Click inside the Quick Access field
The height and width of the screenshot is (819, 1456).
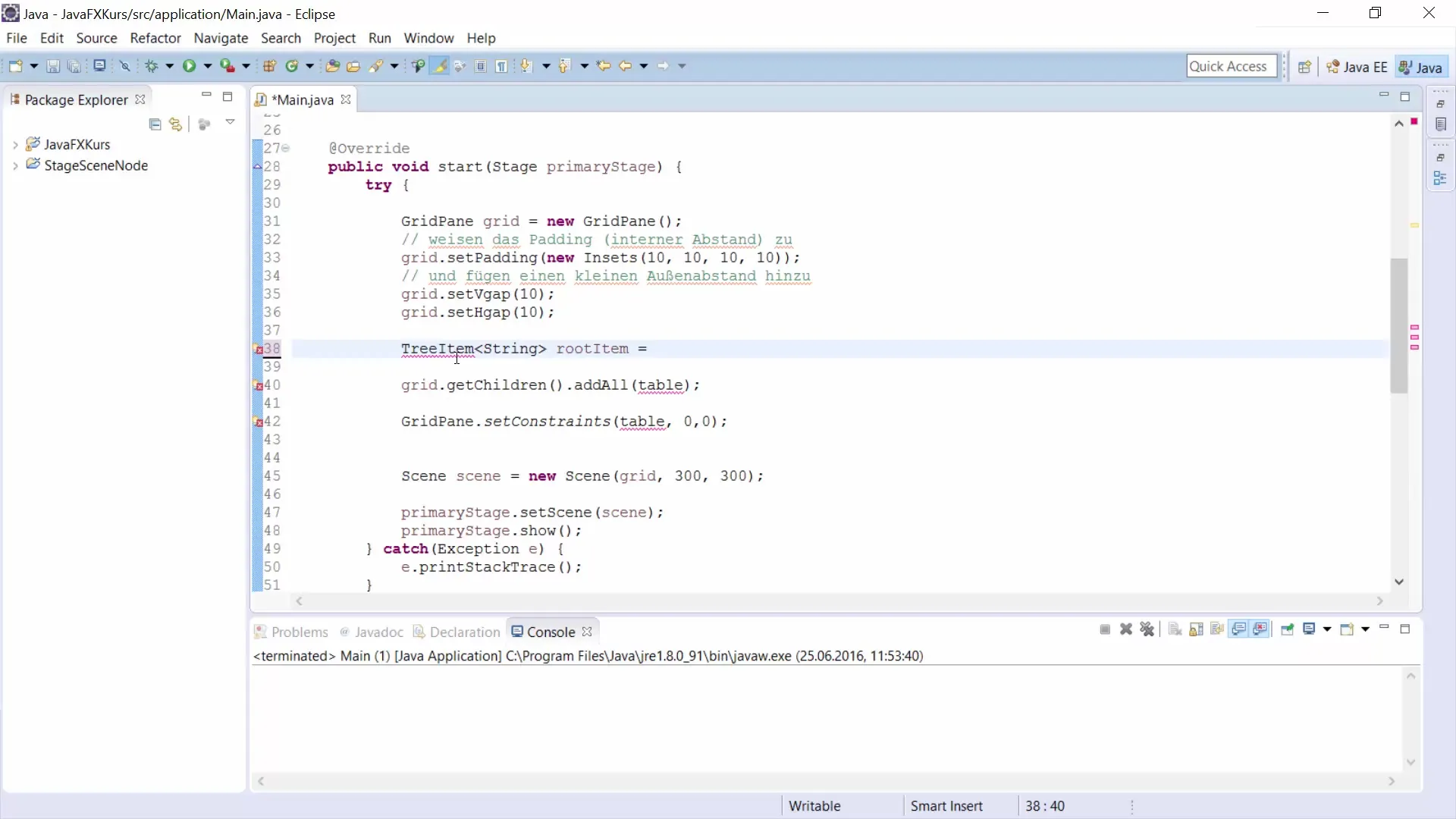click(1232, 66)
